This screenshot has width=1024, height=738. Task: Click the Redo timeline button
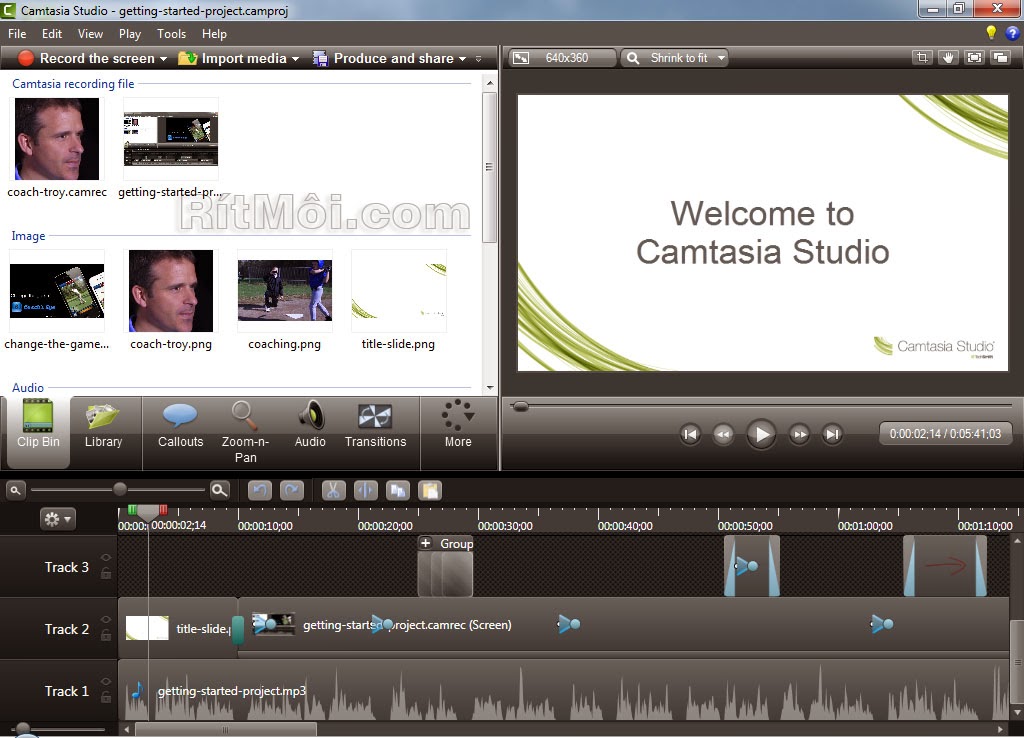[x=292, y=490]
